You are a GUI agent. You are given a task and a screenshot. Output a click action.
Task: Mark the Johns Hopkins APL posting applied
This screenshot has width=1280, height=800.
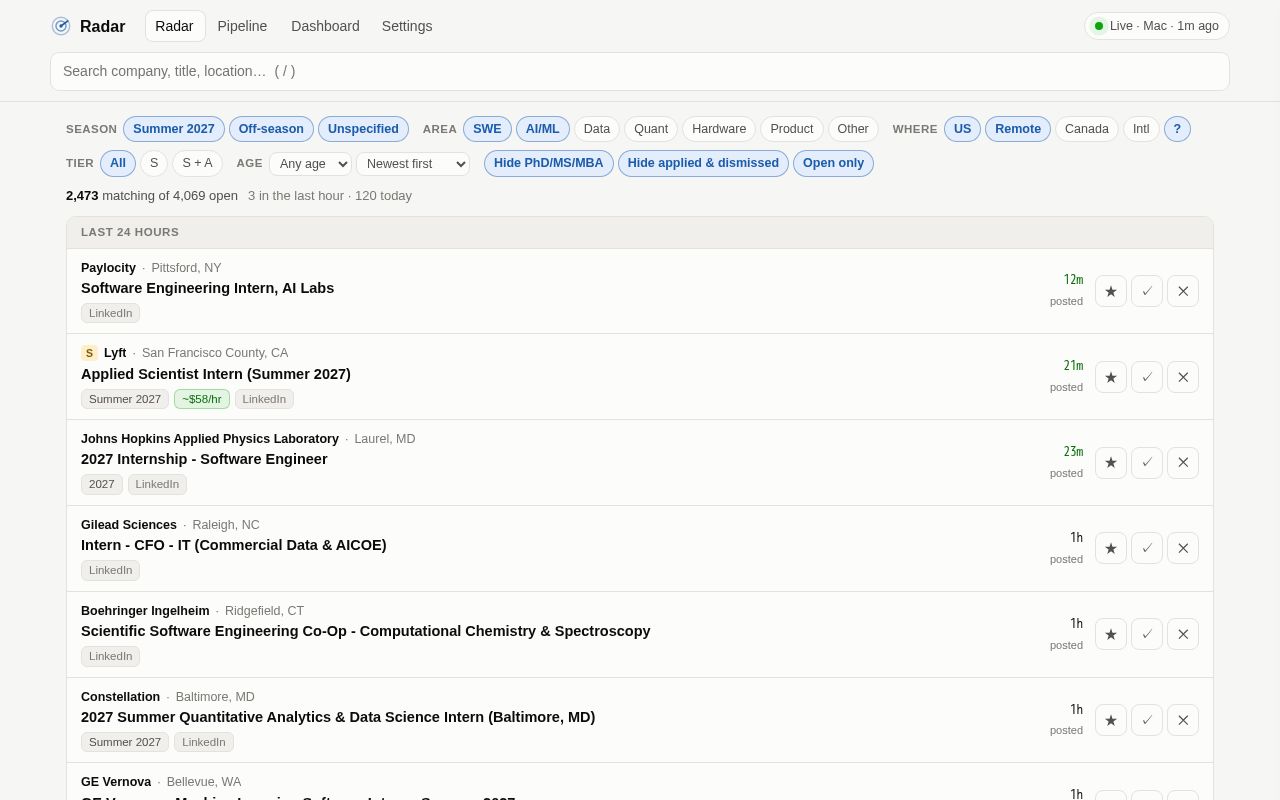click(1147, 463)
